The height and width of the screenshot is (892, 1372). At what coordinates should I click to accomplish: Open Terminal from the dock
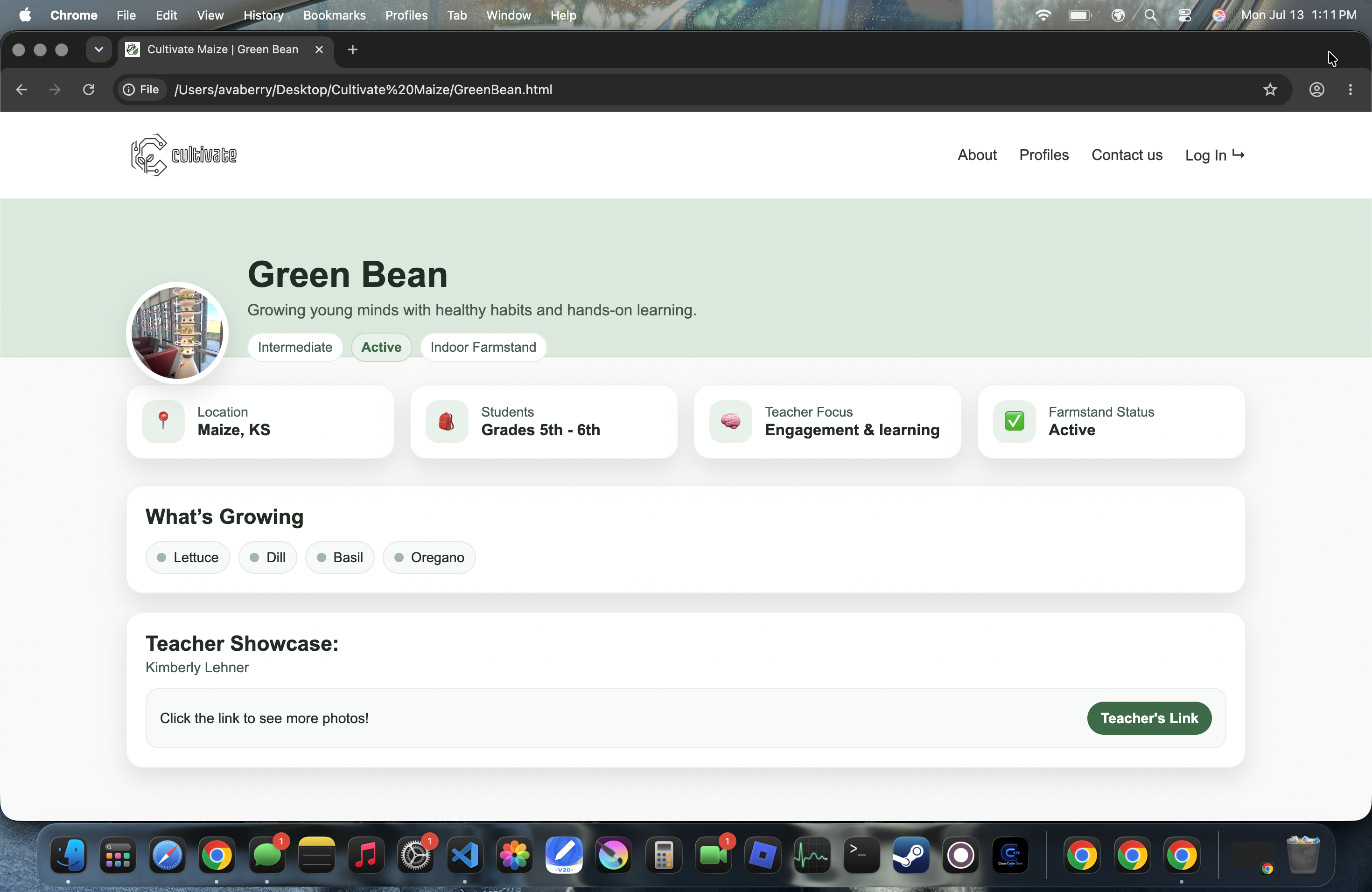(x=861, y=855)
